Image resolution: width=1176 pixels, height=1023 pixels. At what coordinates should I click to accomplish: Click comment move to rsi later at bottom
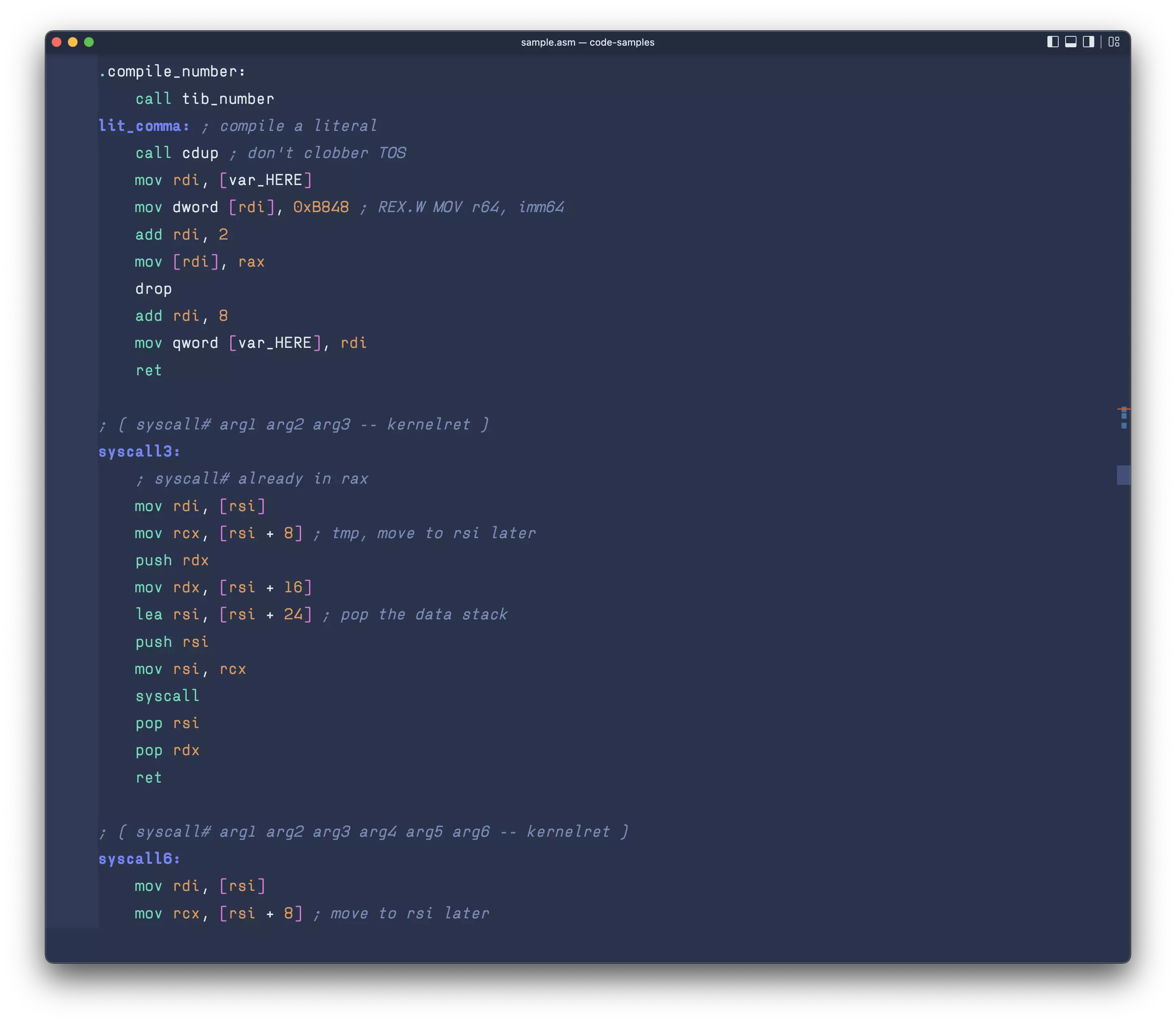pyautogui.click(x=401, y=914)
